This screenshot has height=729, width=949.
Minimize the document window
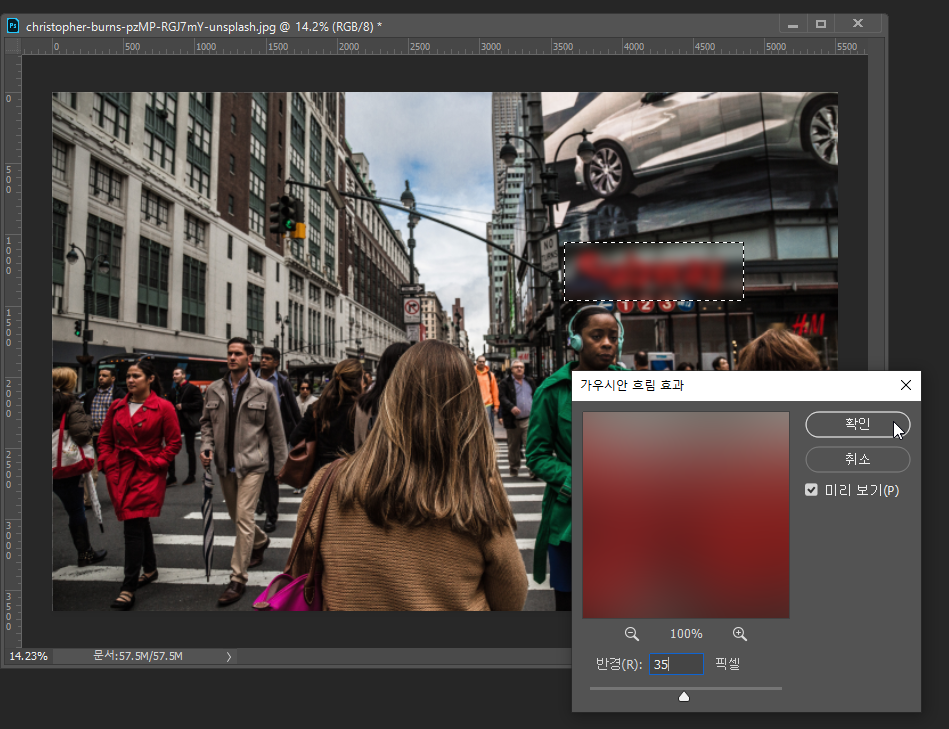(x=793, y=25)
